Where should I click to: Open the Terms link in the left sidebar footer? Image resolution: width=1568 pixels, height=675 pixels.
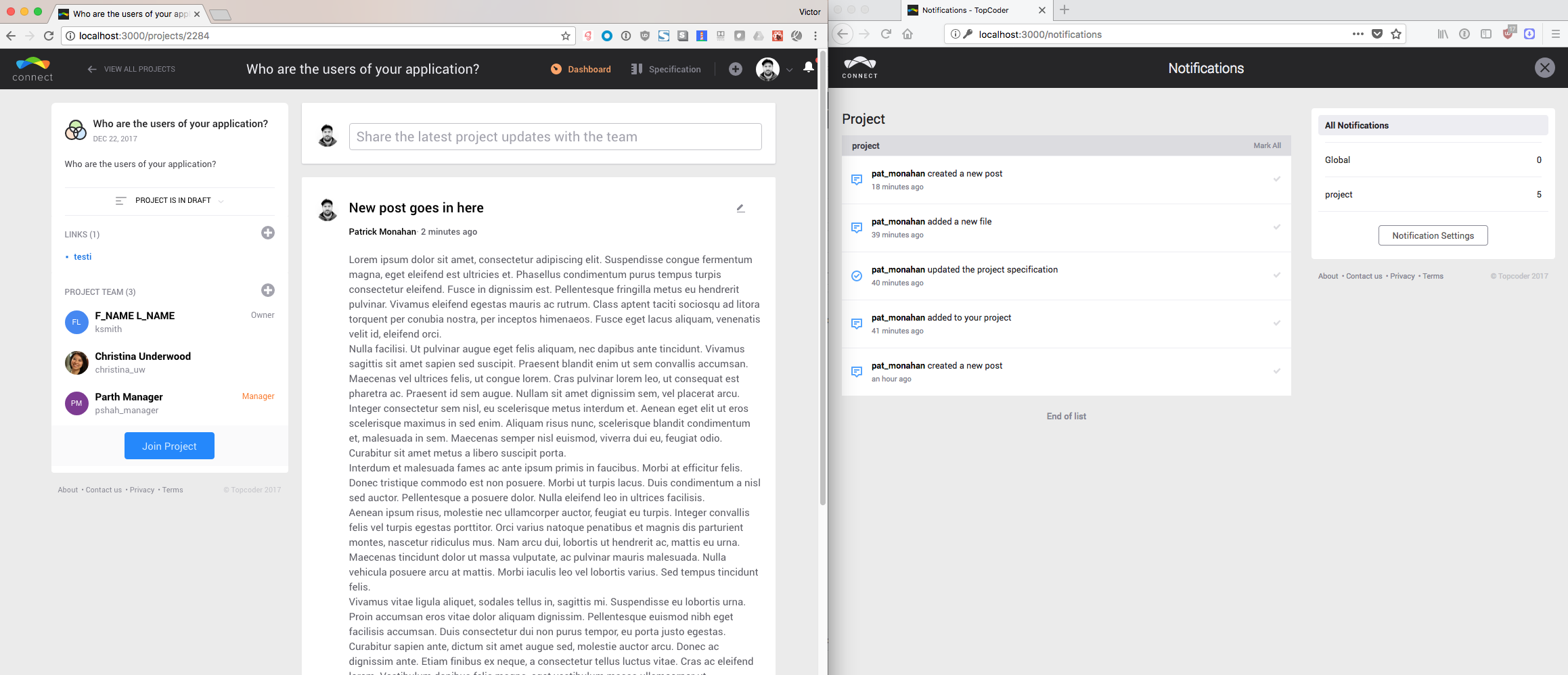point(173,490)
